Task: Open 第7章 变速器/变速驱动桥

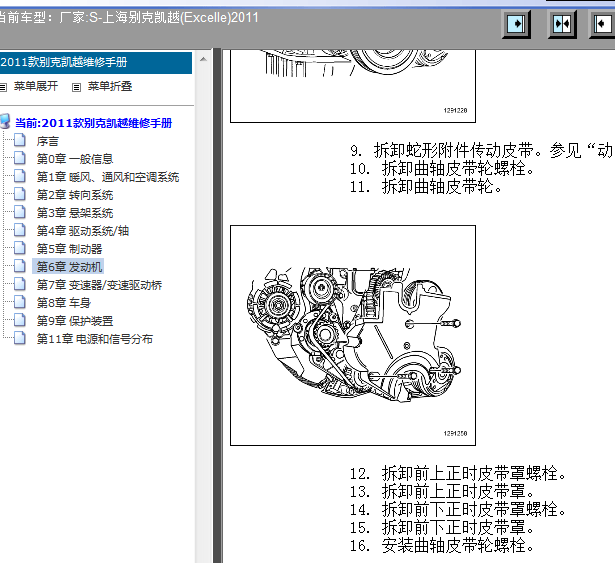Action: [x=99, y=285]
